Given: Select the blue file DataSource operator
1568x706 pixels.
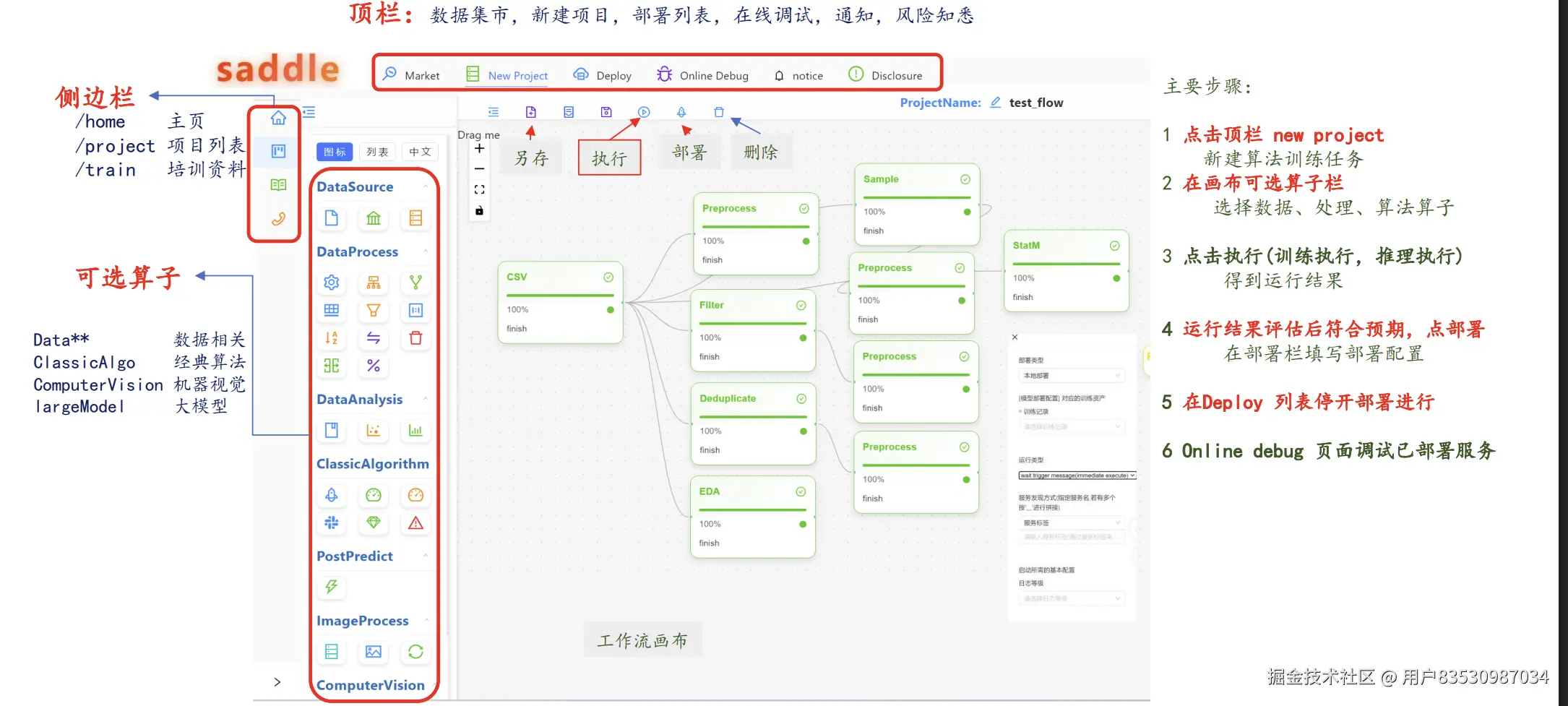Looking at the screenshot, I should click(x=332, y=218).
